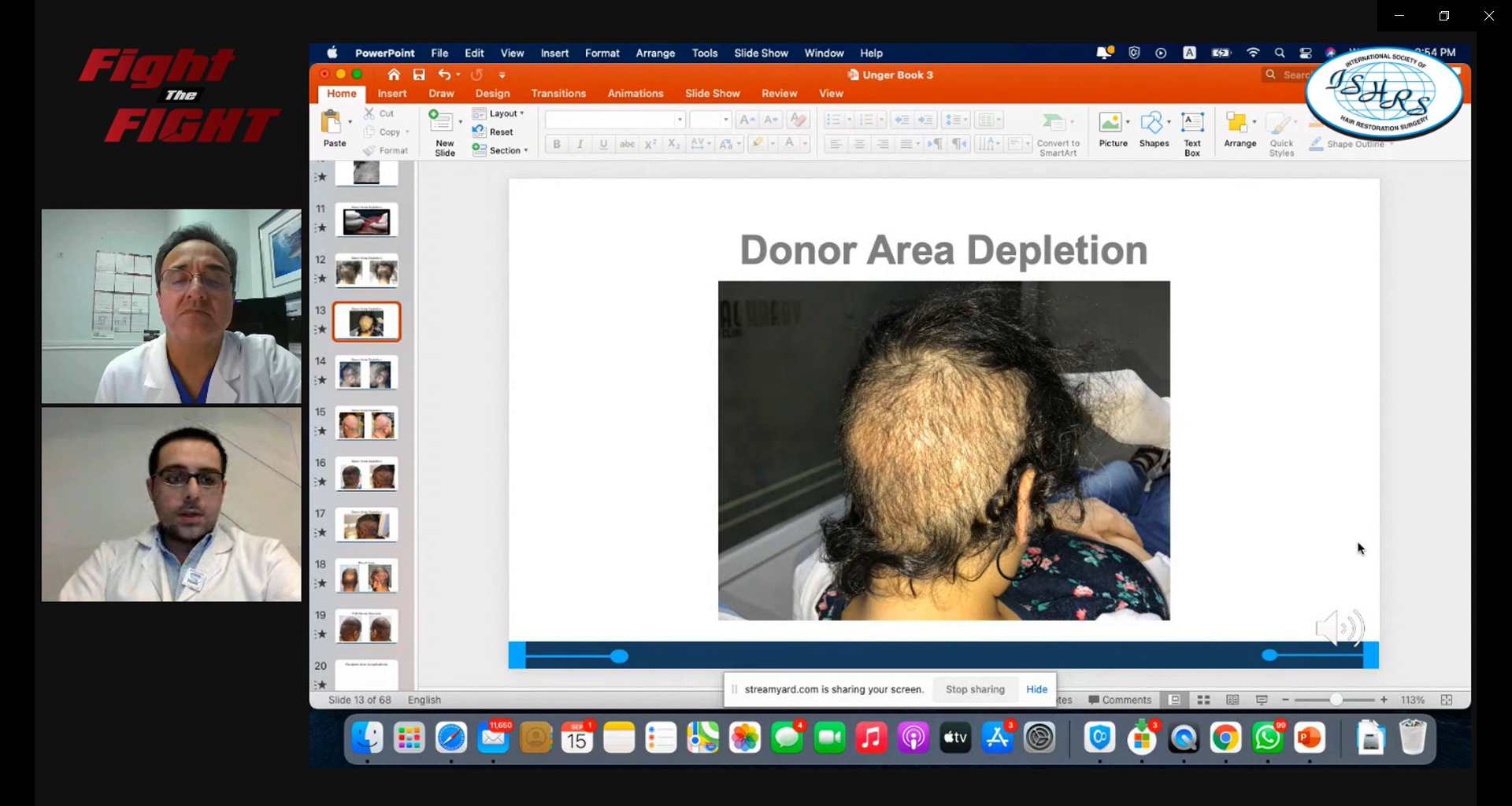Expand the Customize Quick Access Toolbar menu
1512x806 pixels.
tap(502, 75)
